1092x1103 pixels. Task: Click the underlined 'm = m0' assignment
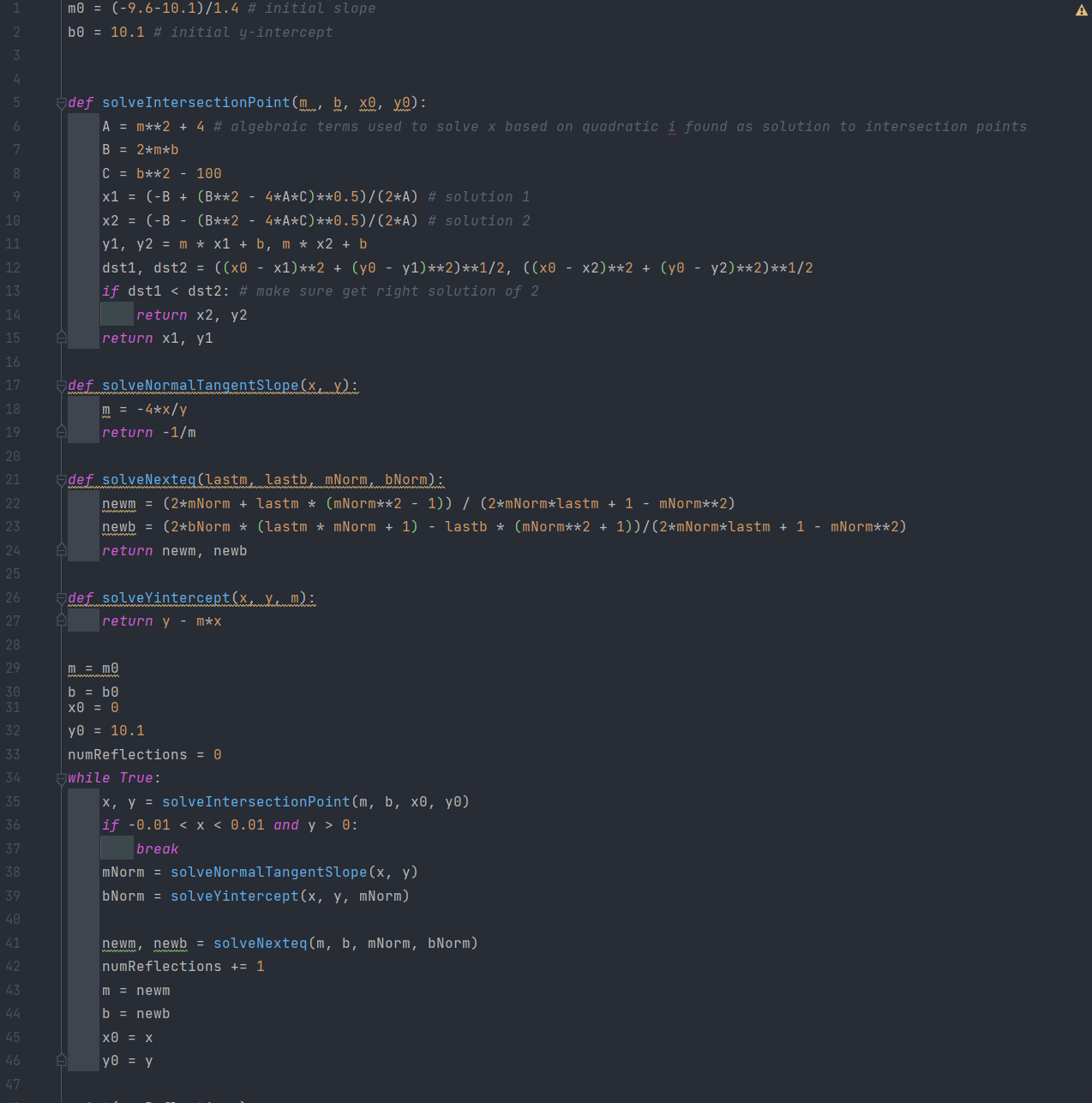point(93,668)
